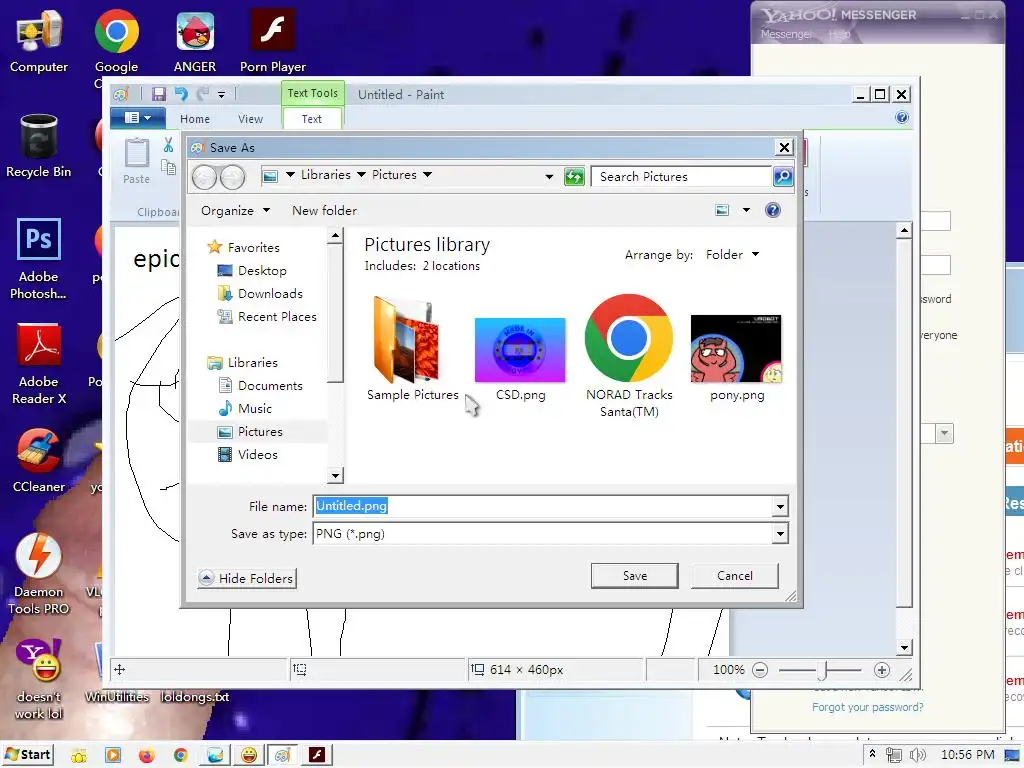Click the Cut scissors icon in Paint
This screenshot has height=768, width=1024.
pos(168,144)
